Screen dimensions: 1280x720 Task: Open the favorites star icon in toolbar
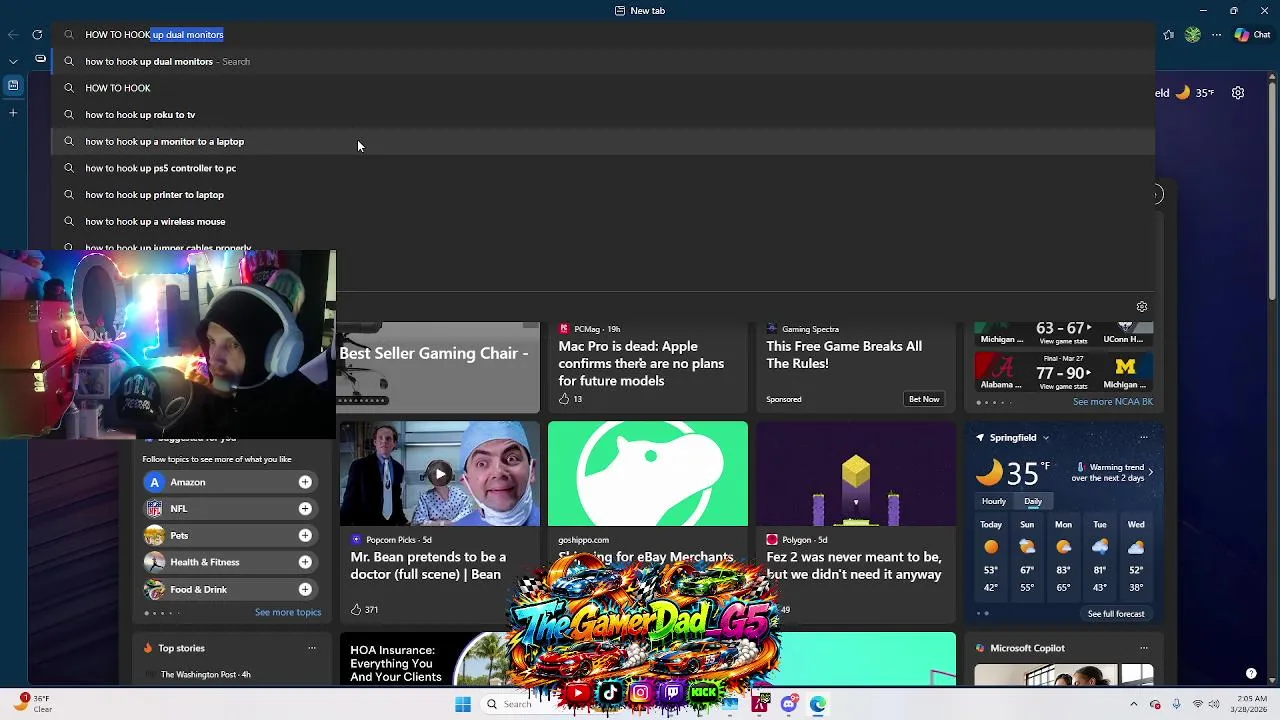(x=1168, y=34)
